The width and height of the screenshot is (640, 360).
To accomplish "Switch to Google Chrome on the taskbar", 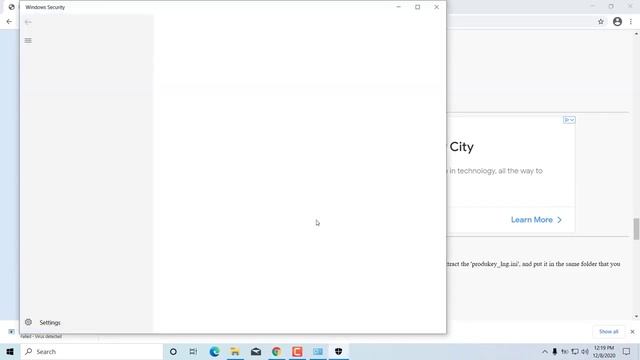I will (277, 351).
